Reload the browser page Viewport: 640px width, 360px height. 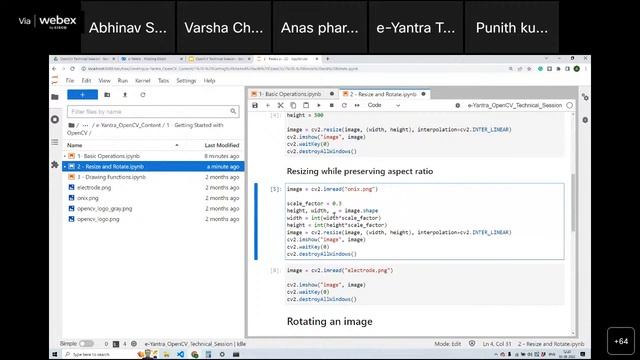(x=72, y=69)
